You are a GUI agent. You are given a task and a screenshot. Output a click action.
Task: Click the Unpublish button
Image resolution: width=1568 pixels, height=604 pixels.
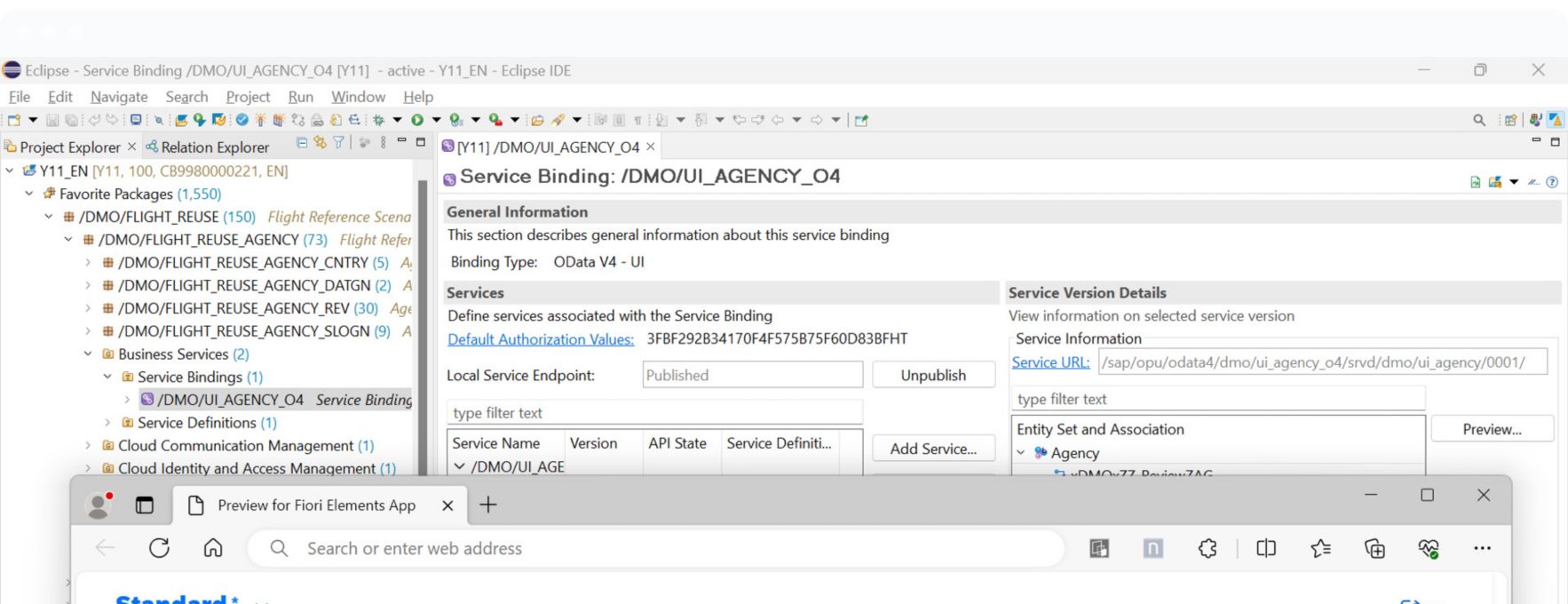[x=932, y=375]
